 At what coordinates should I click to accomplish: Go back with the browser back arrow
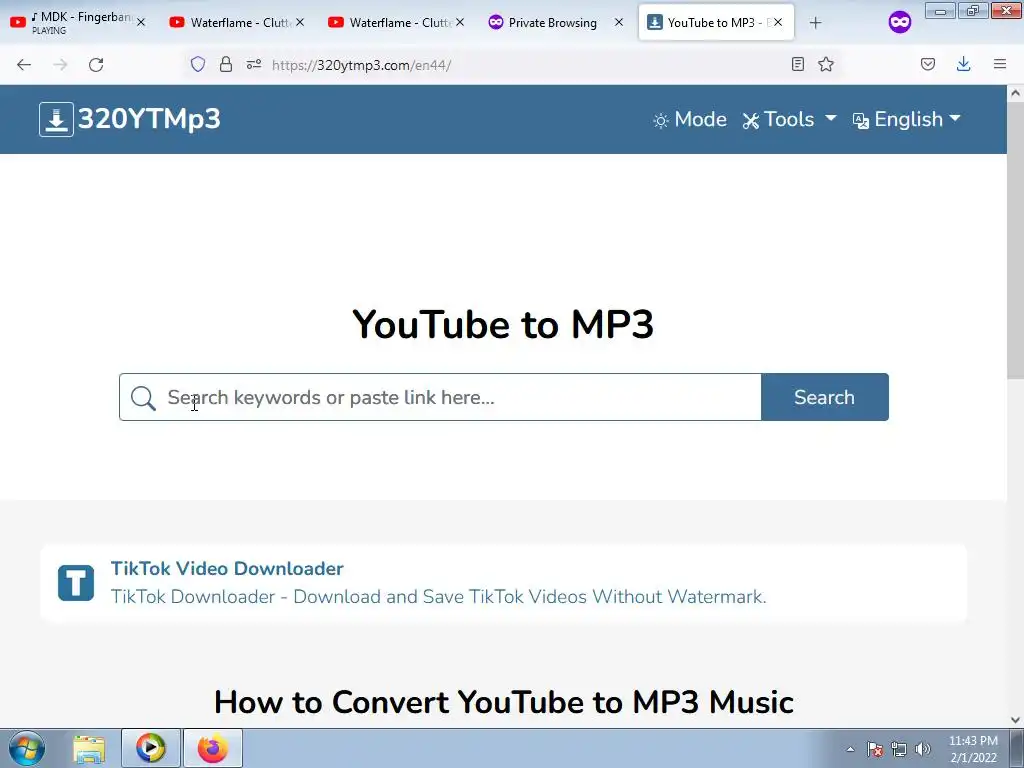pos(24,65)
